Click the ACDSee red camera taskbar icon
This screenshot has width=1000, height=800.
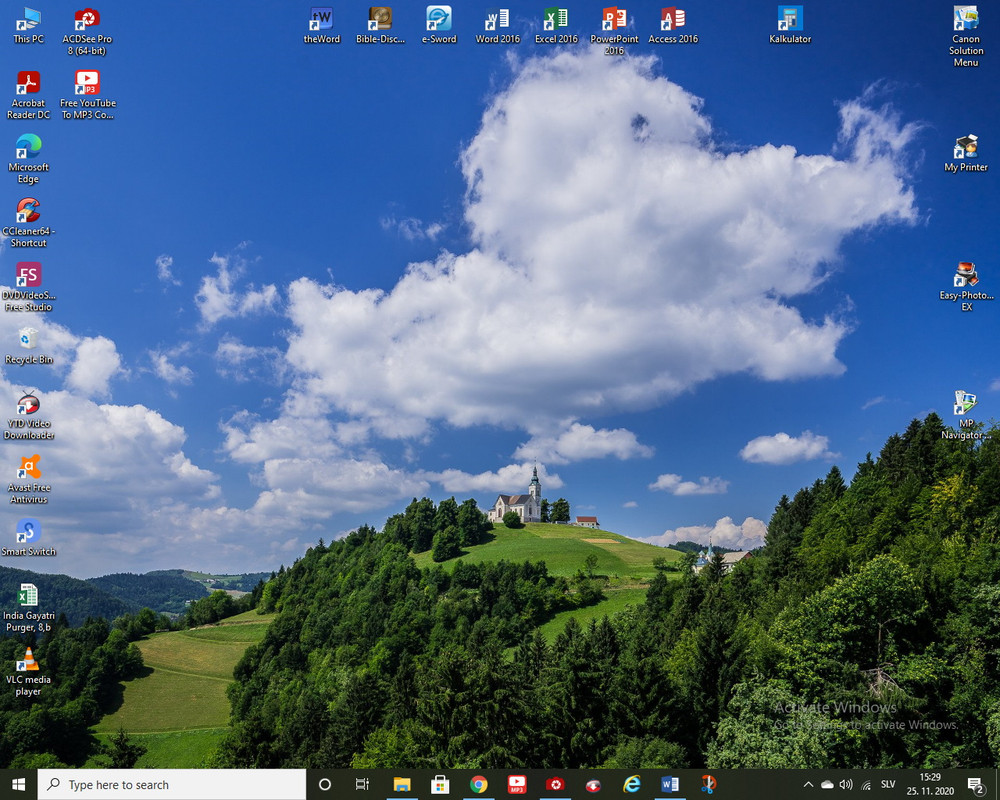click(555, 784)
